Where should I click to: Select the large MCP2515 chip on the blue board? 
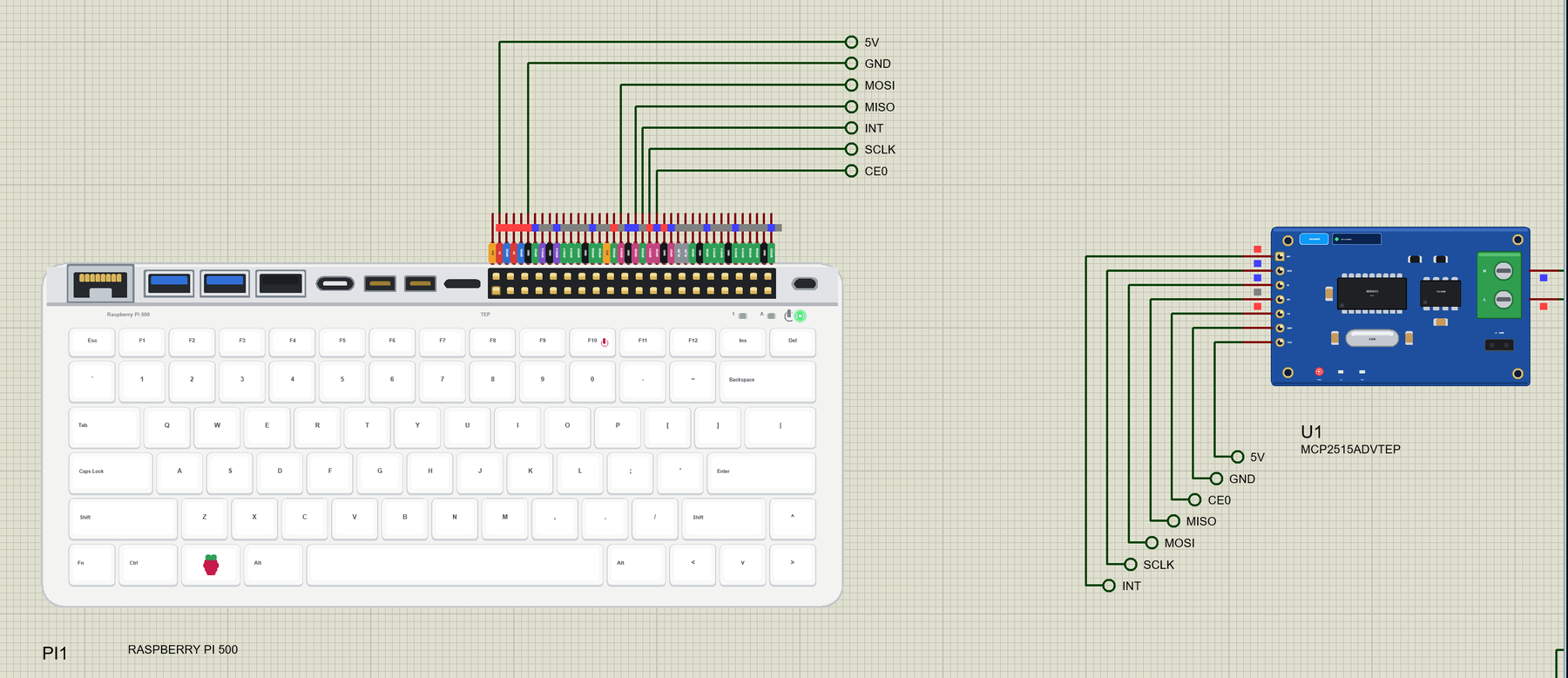(1372, 293)
